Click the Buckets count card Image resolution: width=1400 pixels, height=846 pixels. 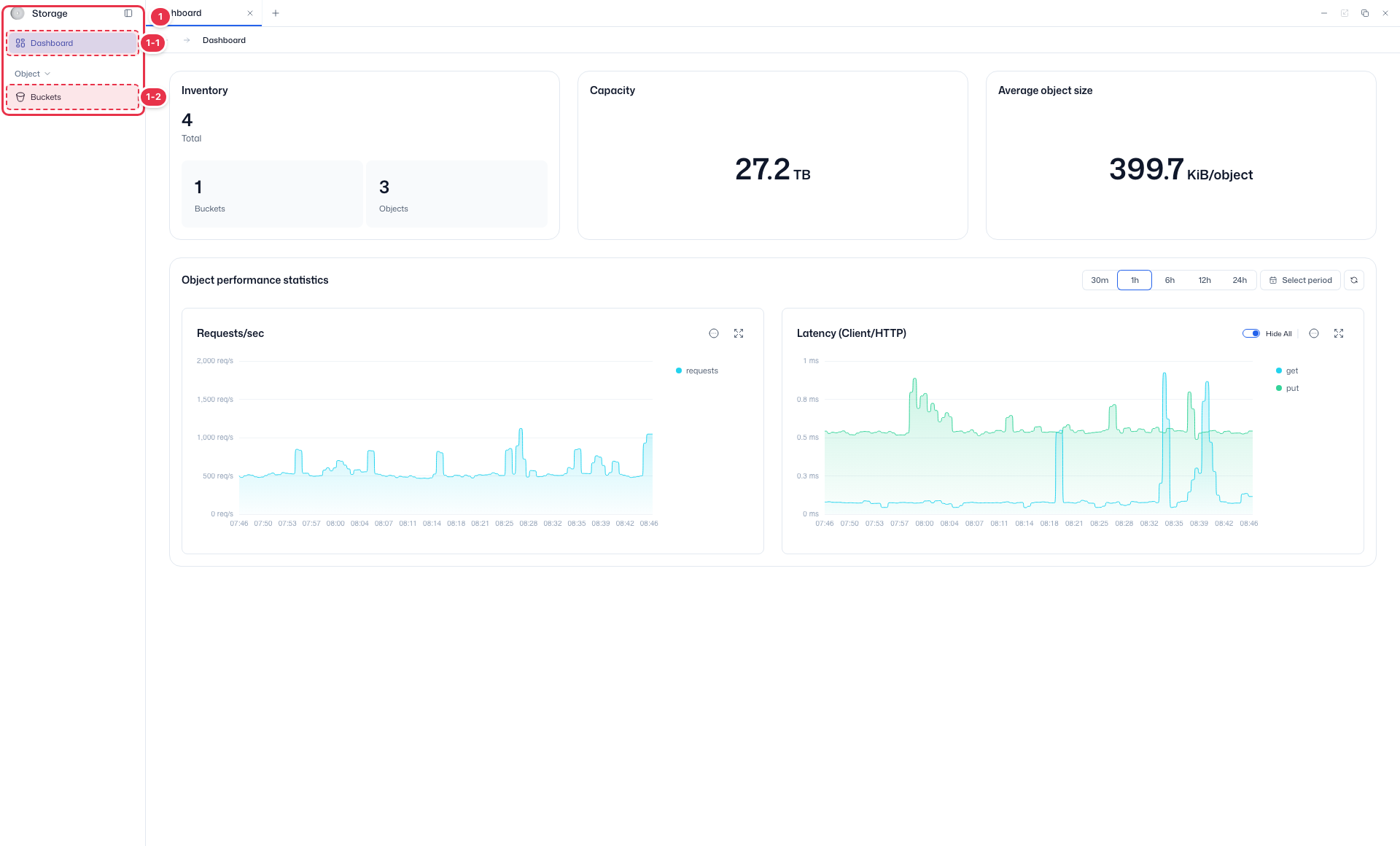coord(272,194)
